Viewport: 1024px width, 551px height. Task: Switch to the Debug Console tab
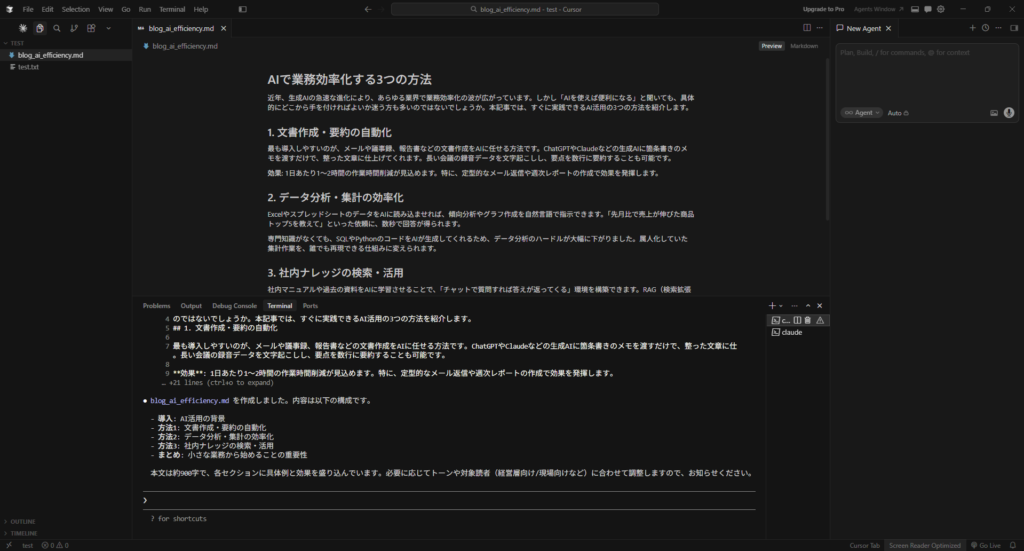coord(234,306)
